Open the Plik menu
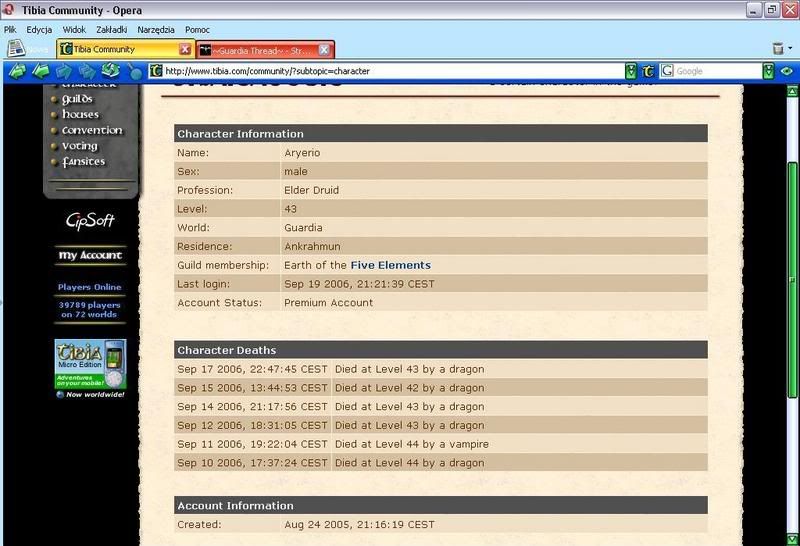This screenshot has width=800, height=546. point(10,30)
